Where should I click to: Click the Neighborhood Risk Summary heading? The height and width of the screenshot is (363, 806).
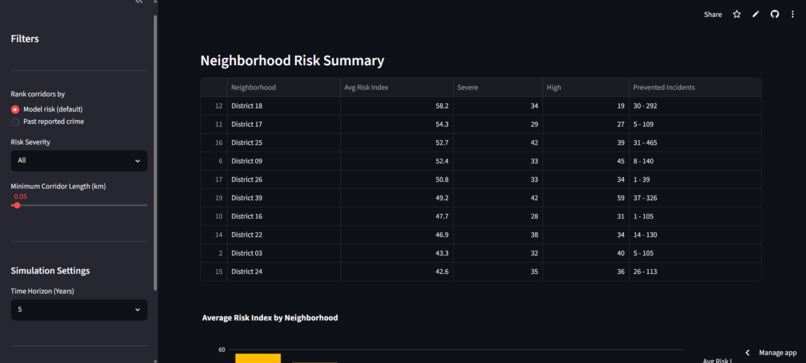tap(292, 61)
